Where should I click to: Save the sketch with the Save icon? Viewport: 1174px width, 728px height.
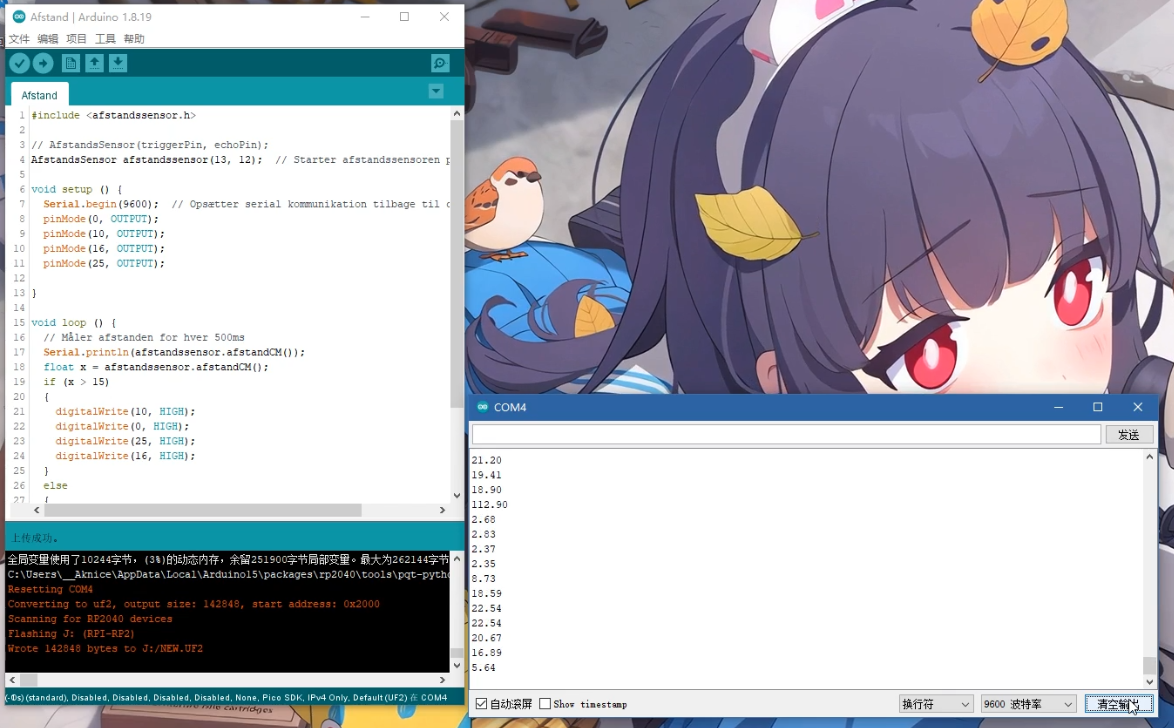118,64
